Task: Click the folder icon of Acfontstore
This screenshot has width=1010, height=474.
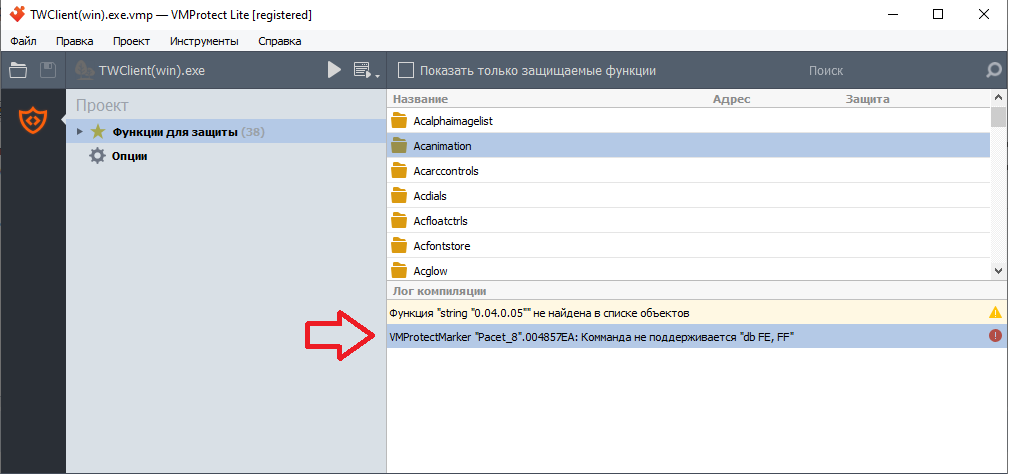Action: point(400,246)
